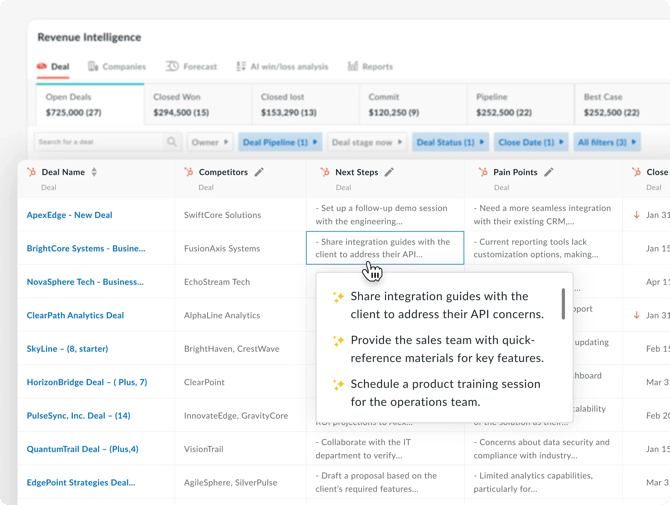670x505 pixels.
Task: Open the BrightCore Systems deal link
Action: coord(86,248)
